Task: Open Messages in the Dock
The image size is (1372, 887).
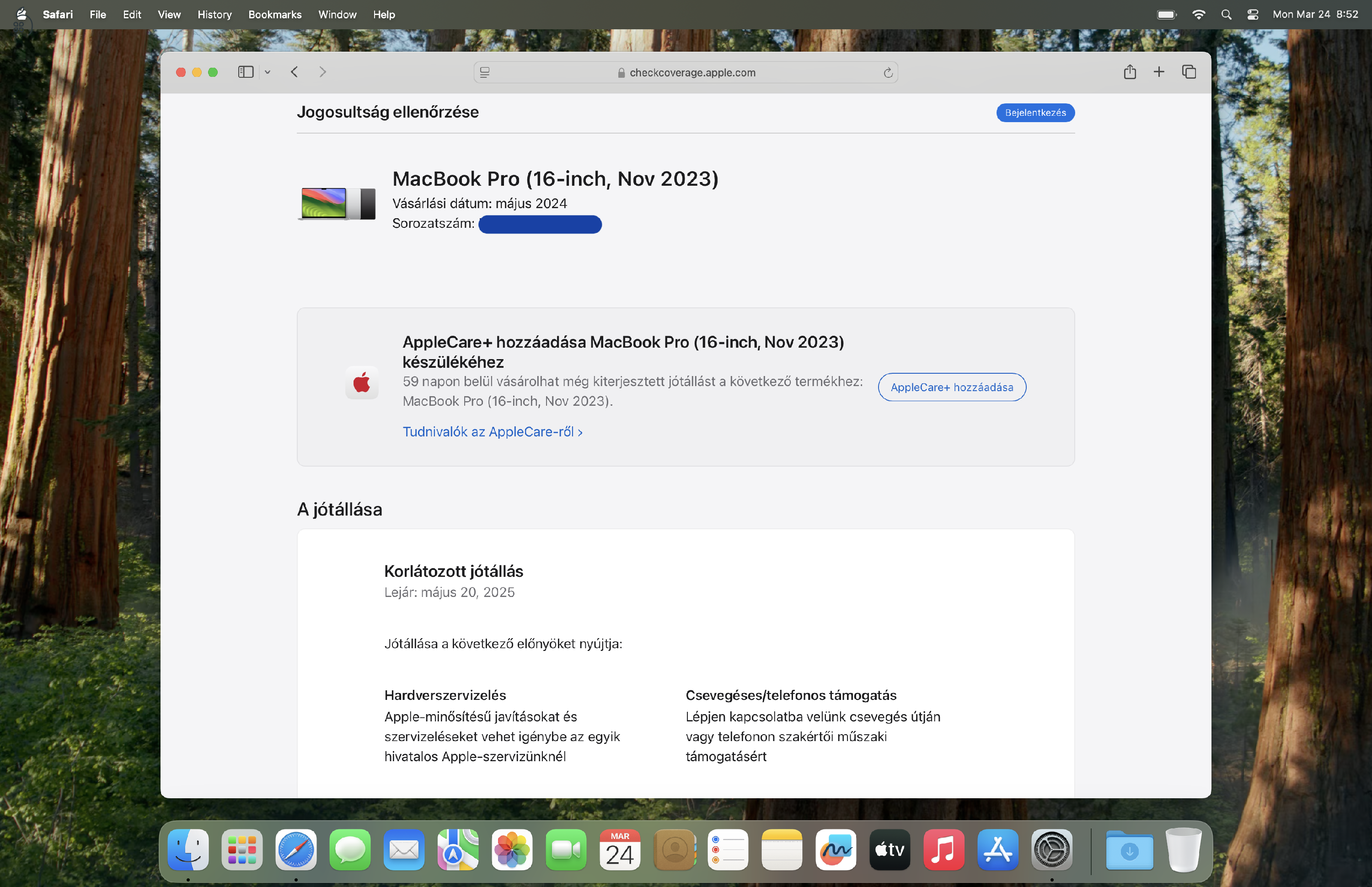Action: click(x=350, y=849)
